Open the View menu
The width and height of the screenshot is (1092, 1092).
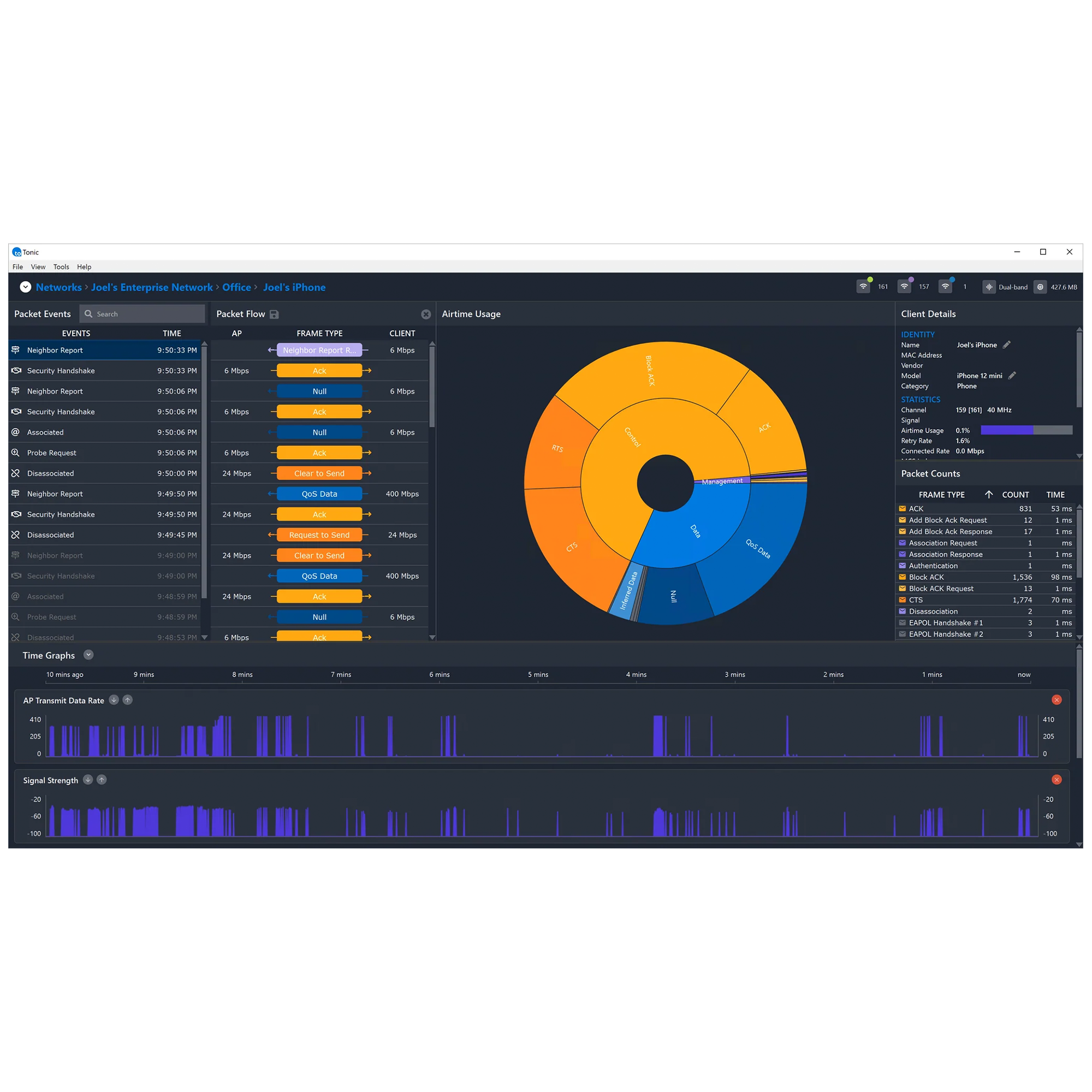coord(38,267)
